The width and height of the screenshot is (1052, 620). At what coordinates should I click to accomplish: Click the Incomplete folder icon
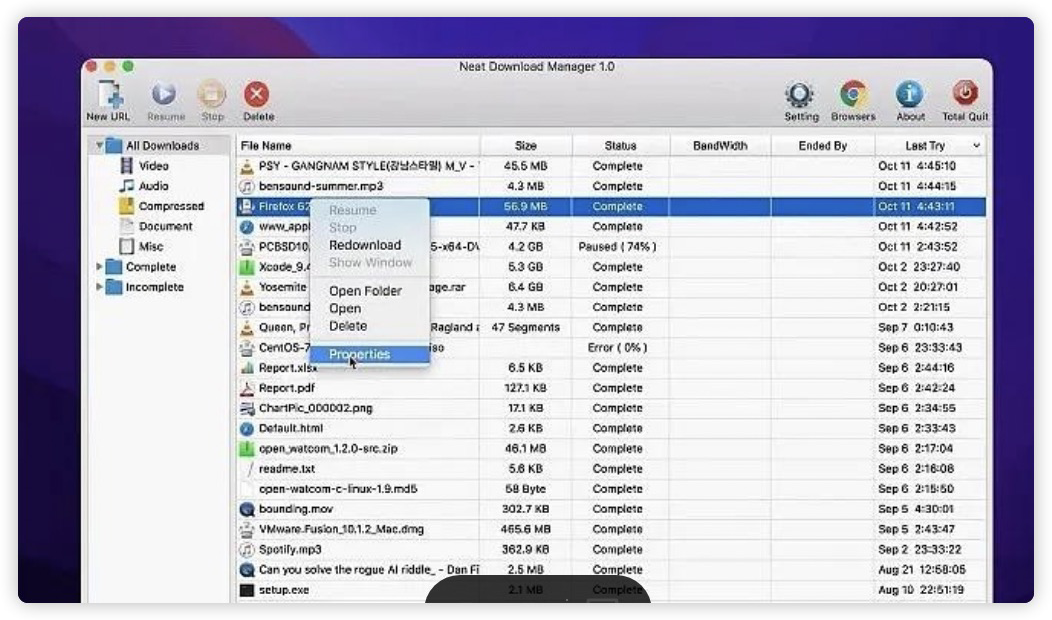[114, 287]
